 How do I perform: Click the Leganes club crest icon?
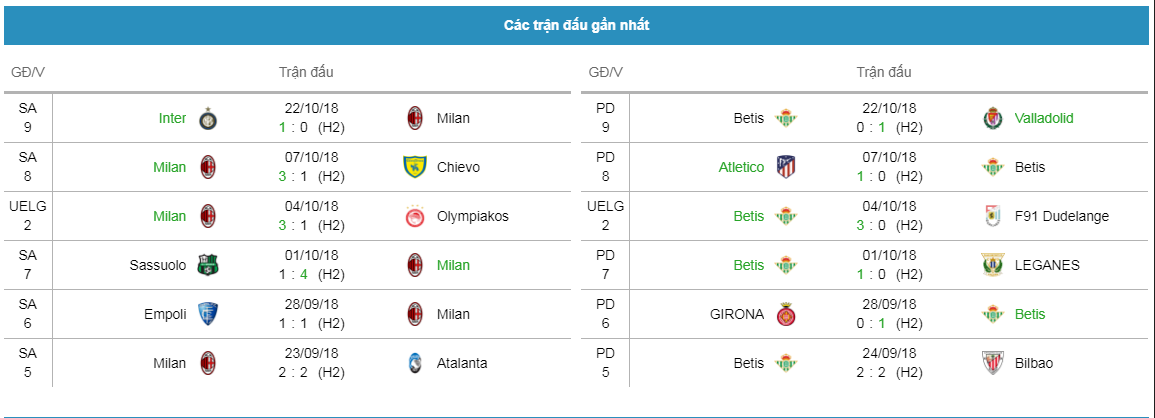(993, 265)
